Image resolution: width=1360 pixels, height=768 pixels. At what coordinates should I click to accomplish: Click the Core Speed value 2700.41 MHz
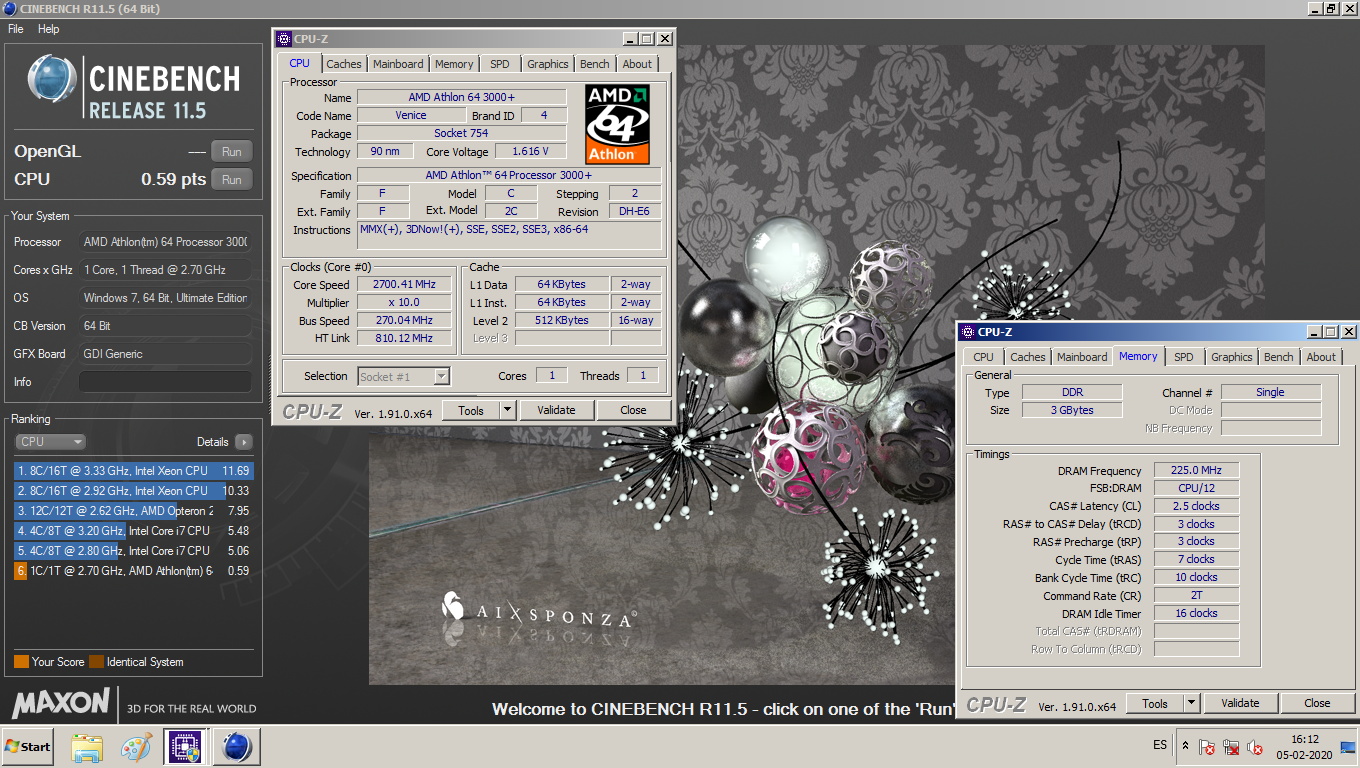pos(403,285)
